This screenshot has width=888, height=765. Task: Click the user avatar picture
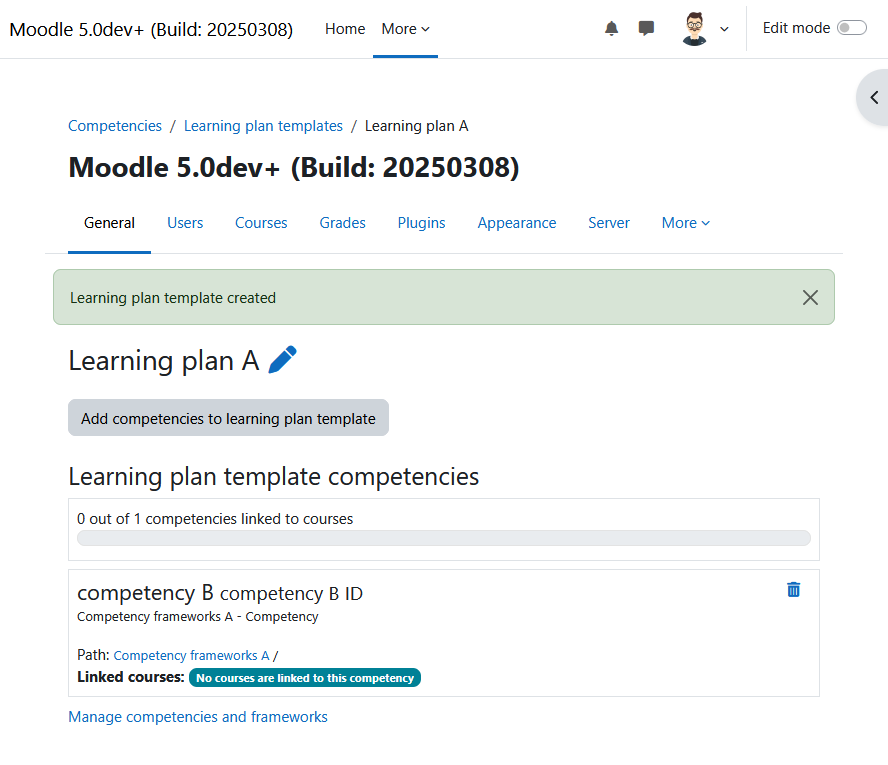(x=694, y=29)
